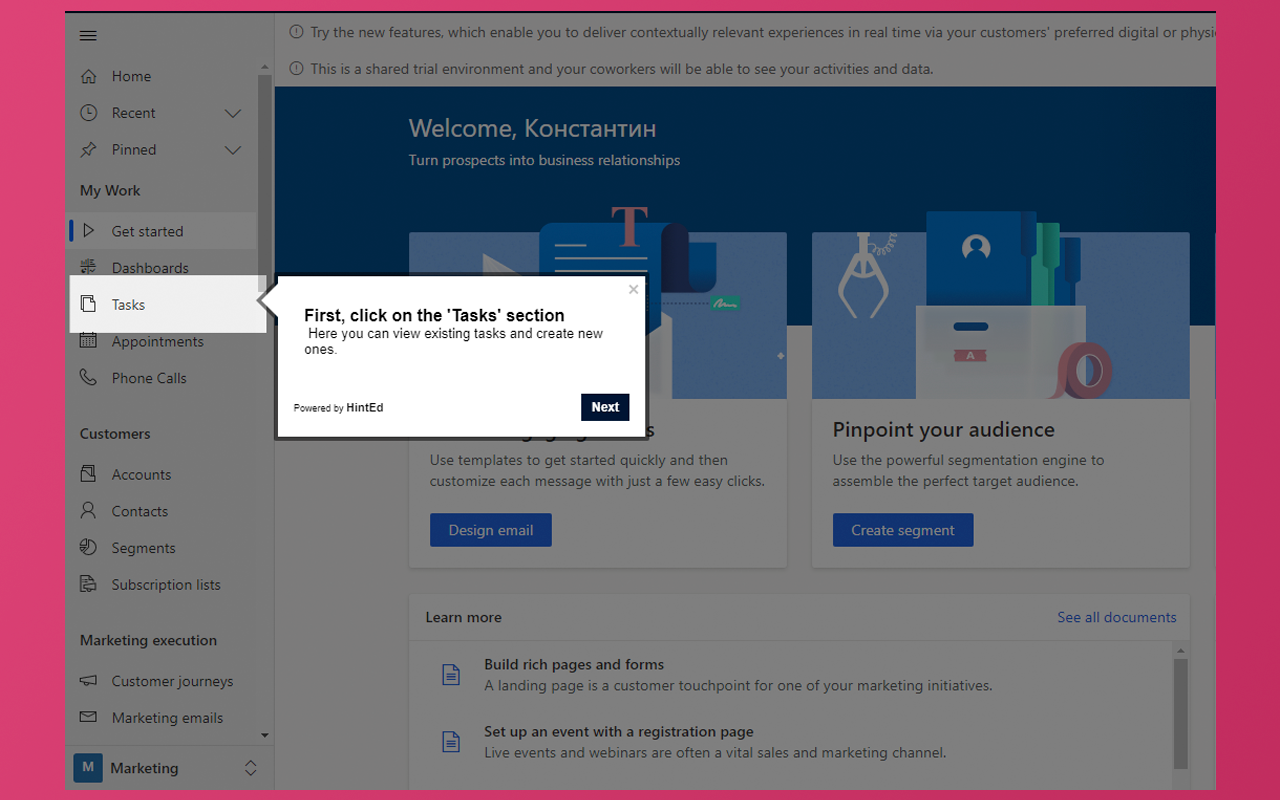Screen dimensions: 1280x800
Task: Click info icon beside shared trial notice
Action: 296,69
